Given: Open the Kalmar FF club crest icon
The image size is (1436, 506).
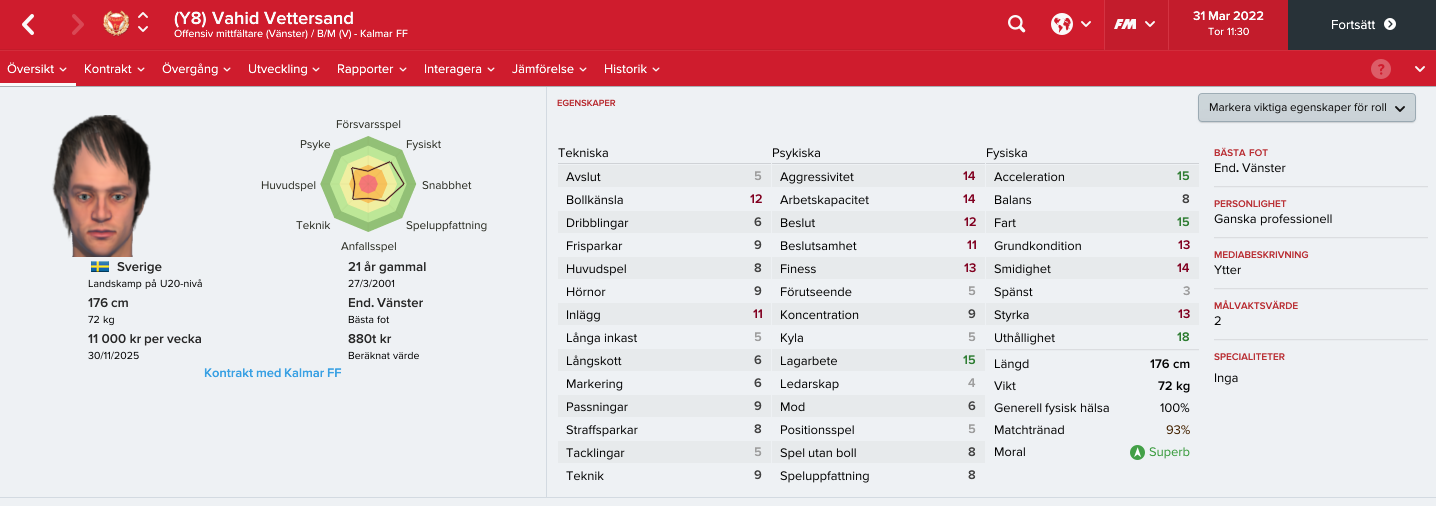Looking at the screenshot, I should pos(116,24).
